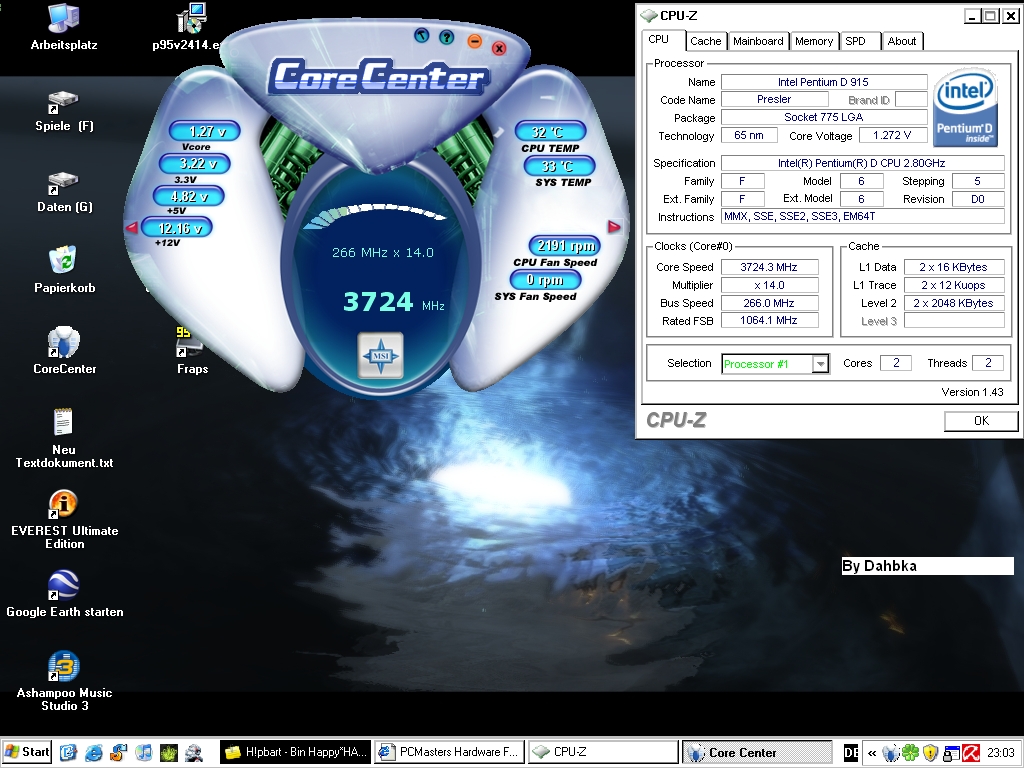Select the CPU tab in CPU-Z
This screenshot has width=1024, height=768.
pos(663,40)
